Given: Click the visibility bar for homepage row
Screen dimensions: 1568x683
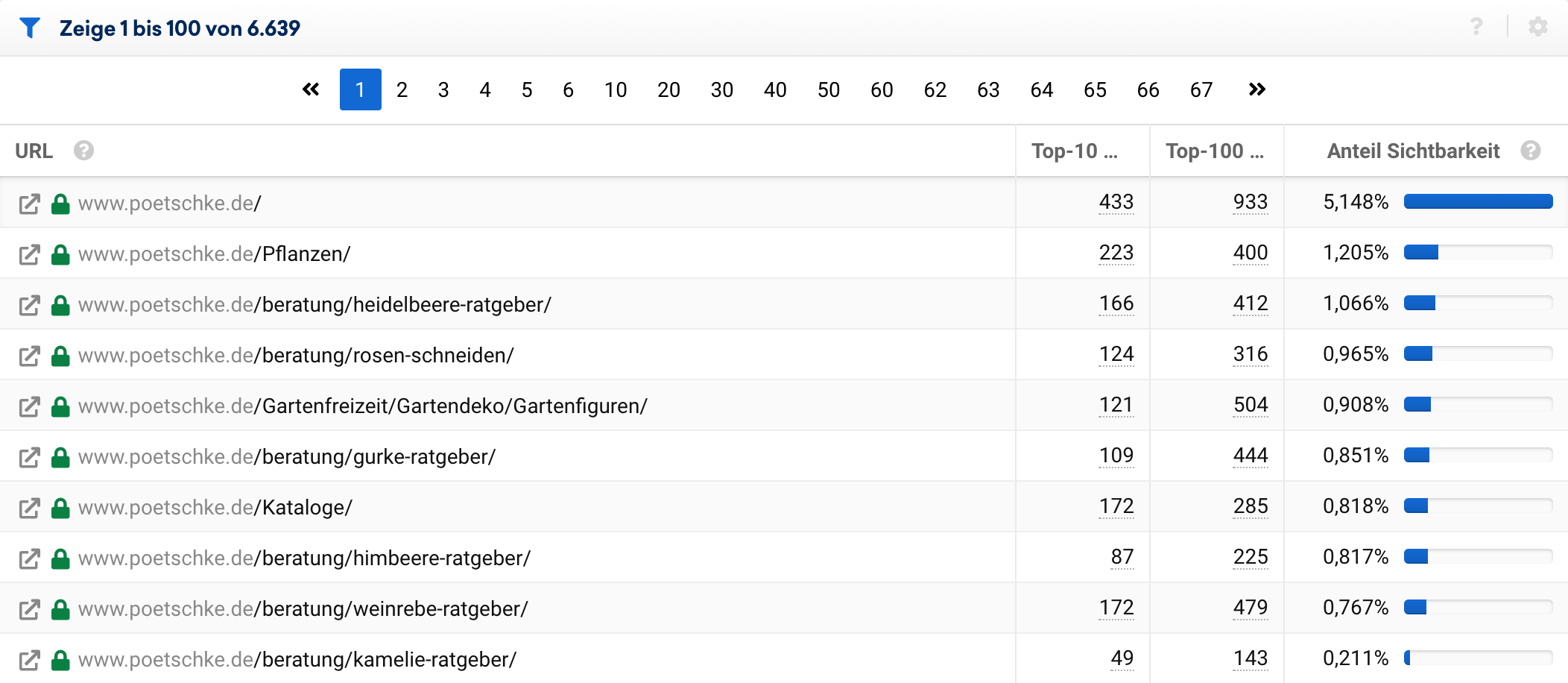Looking at the screenshot, I should pos(1478,201).
